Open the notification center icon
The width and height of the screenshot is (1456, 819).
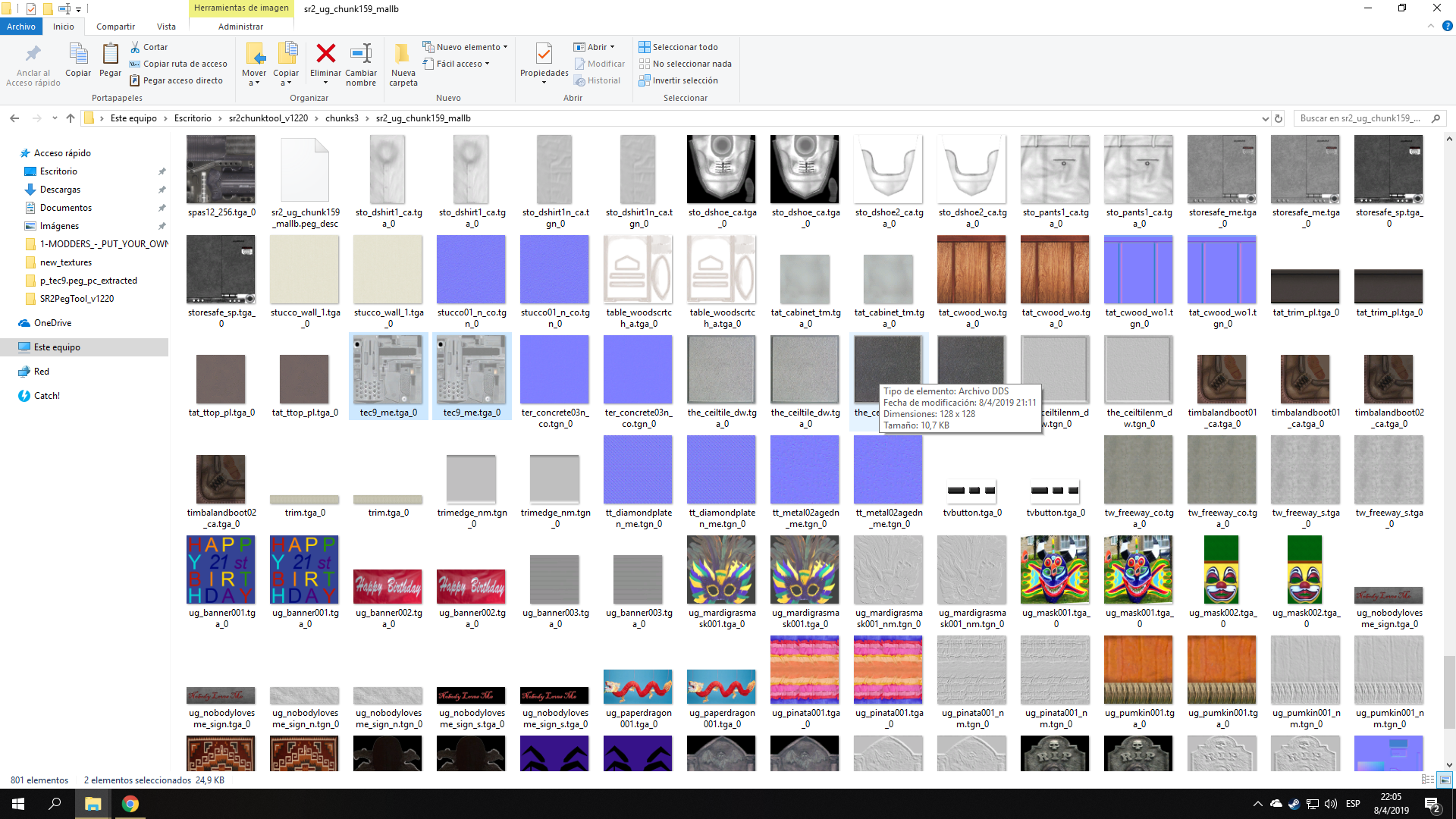pyautogui.click(x=1432, y=804)
